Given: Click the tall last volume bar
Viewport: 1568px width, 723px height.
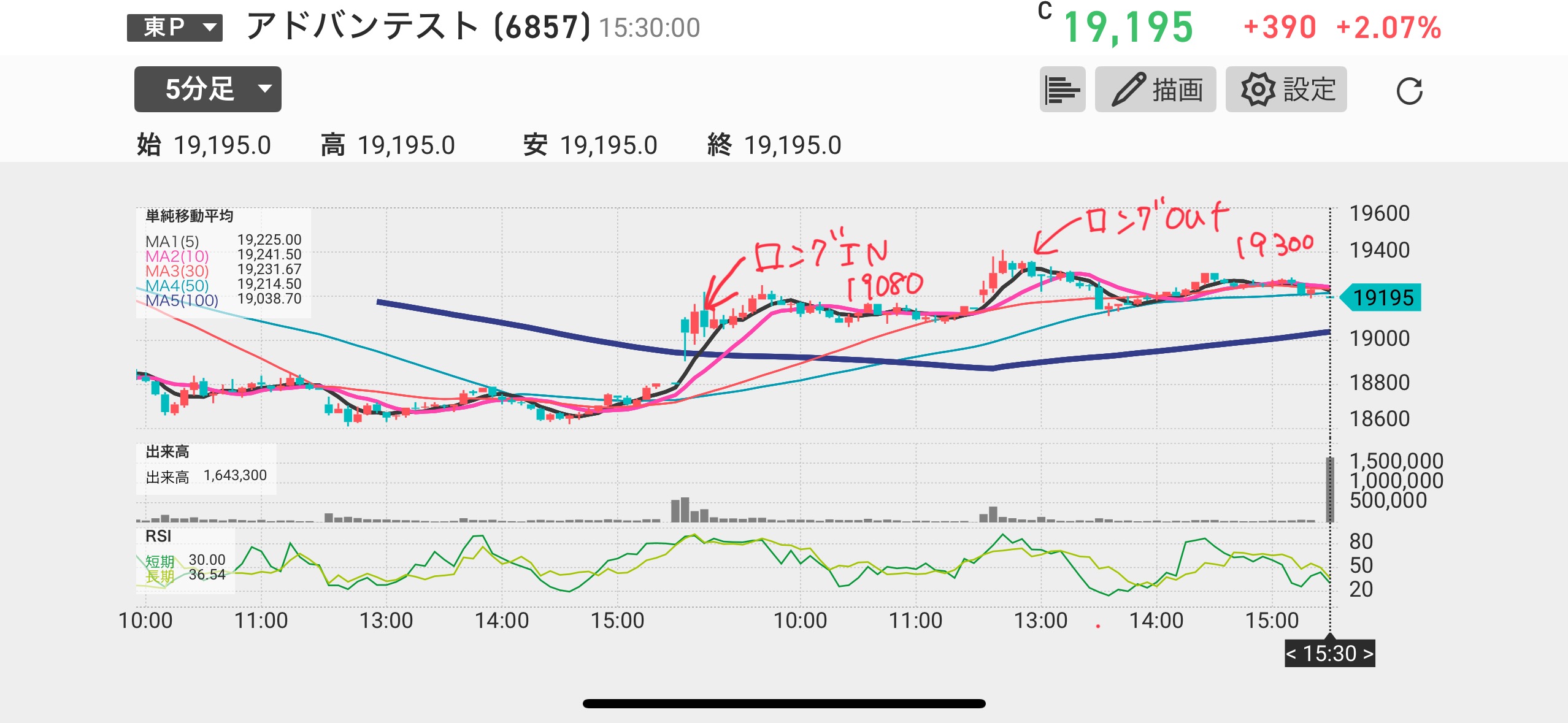Looking at the screenshot, I should click(1330, 491).
